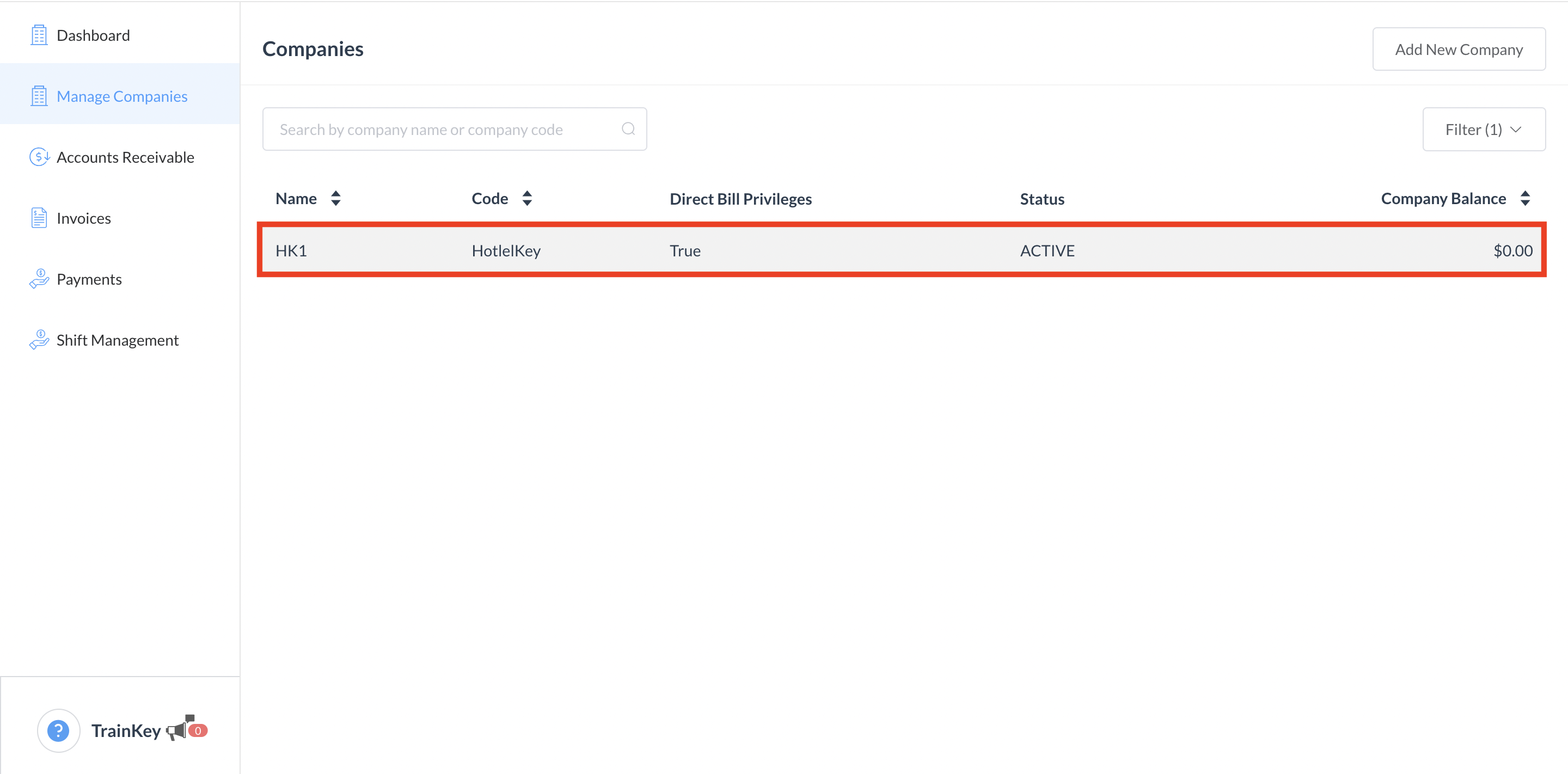Toggle sorting on the Code column
Viewport: 1568px width, 774px height.
(527, 198)
